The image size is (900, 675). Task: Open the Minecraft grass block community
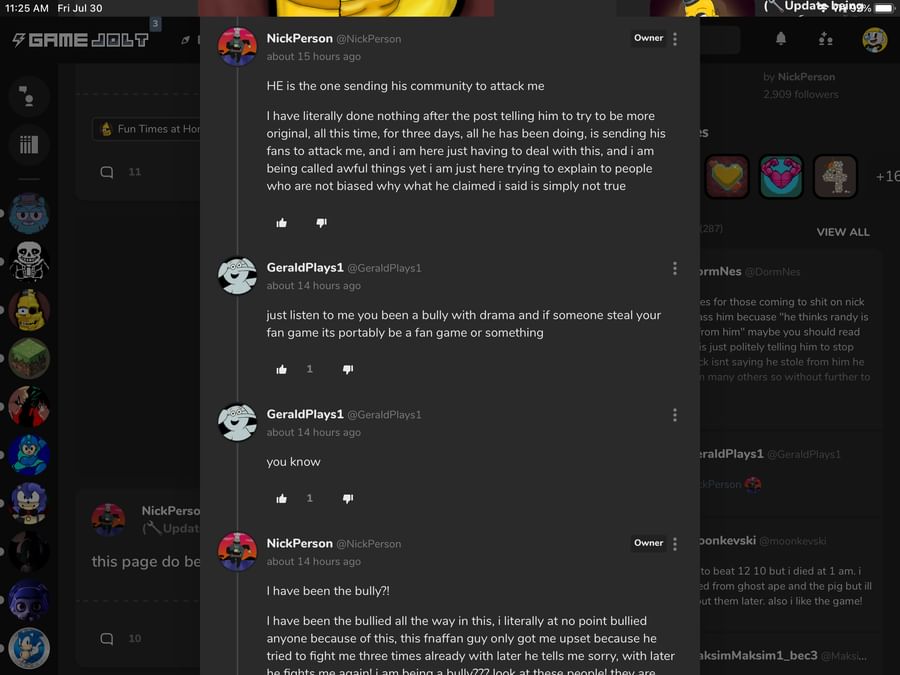coord(29,358)
